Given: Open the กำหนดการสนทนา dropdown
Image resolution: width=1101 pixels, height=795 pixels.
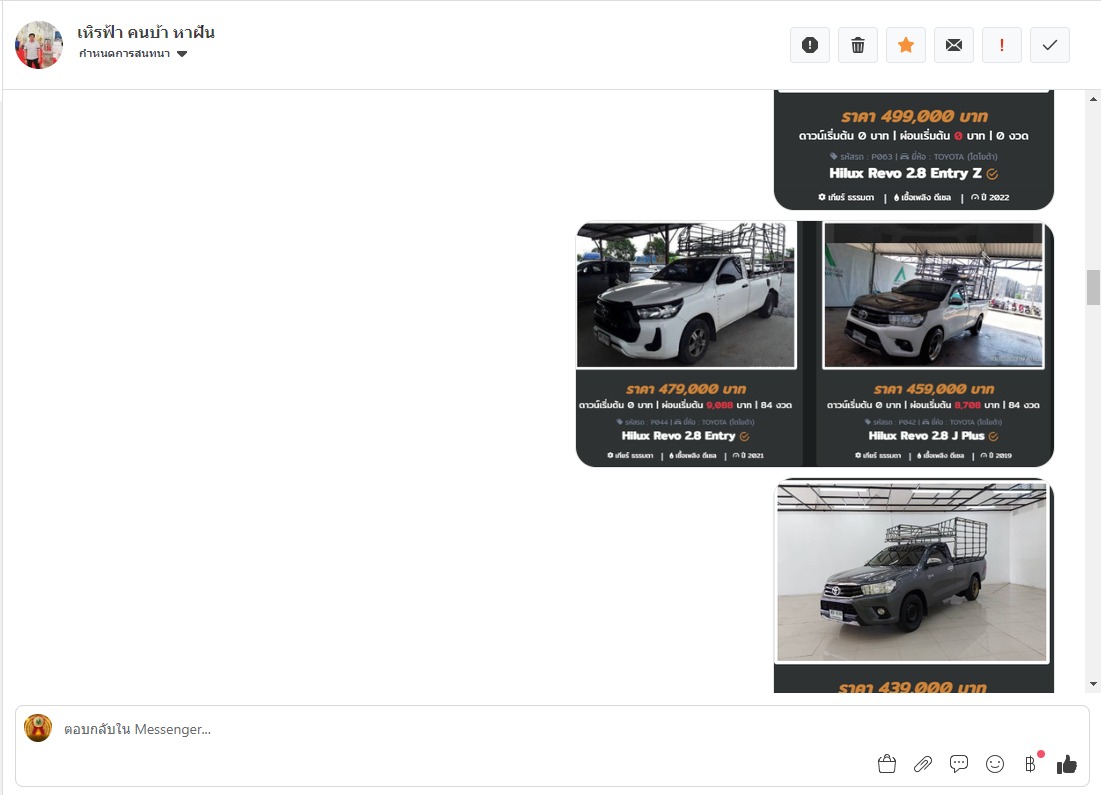Looking at the screenshot, I should tap(133, 53).
